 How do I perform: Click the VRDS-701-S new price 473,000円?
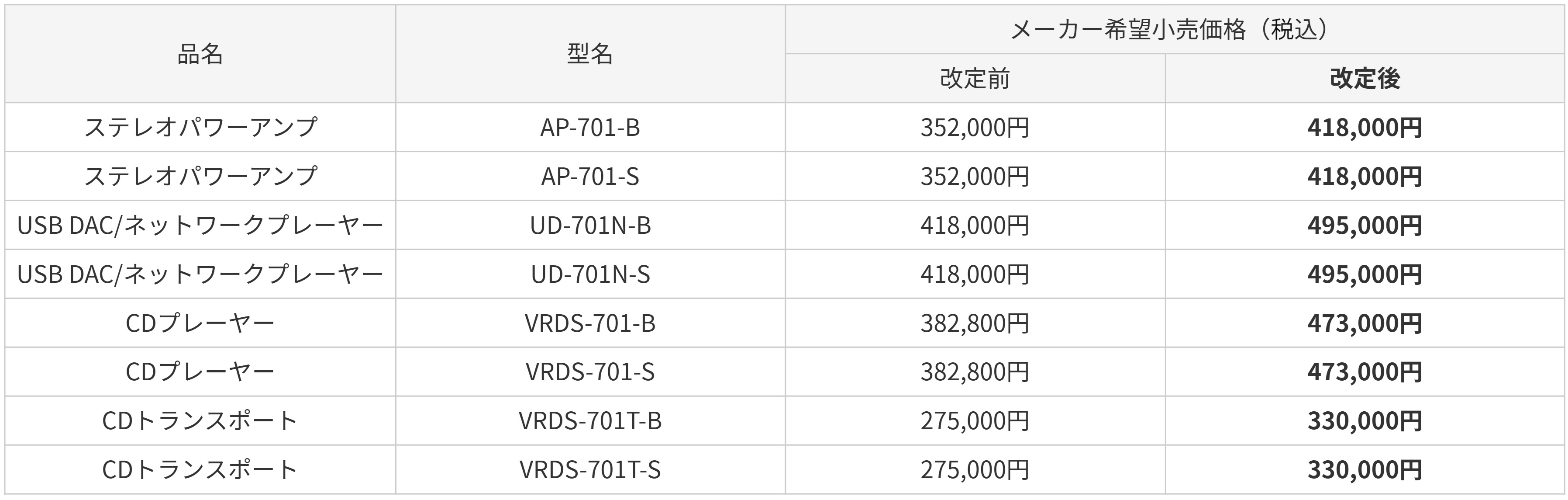(x=1365, y=372)
